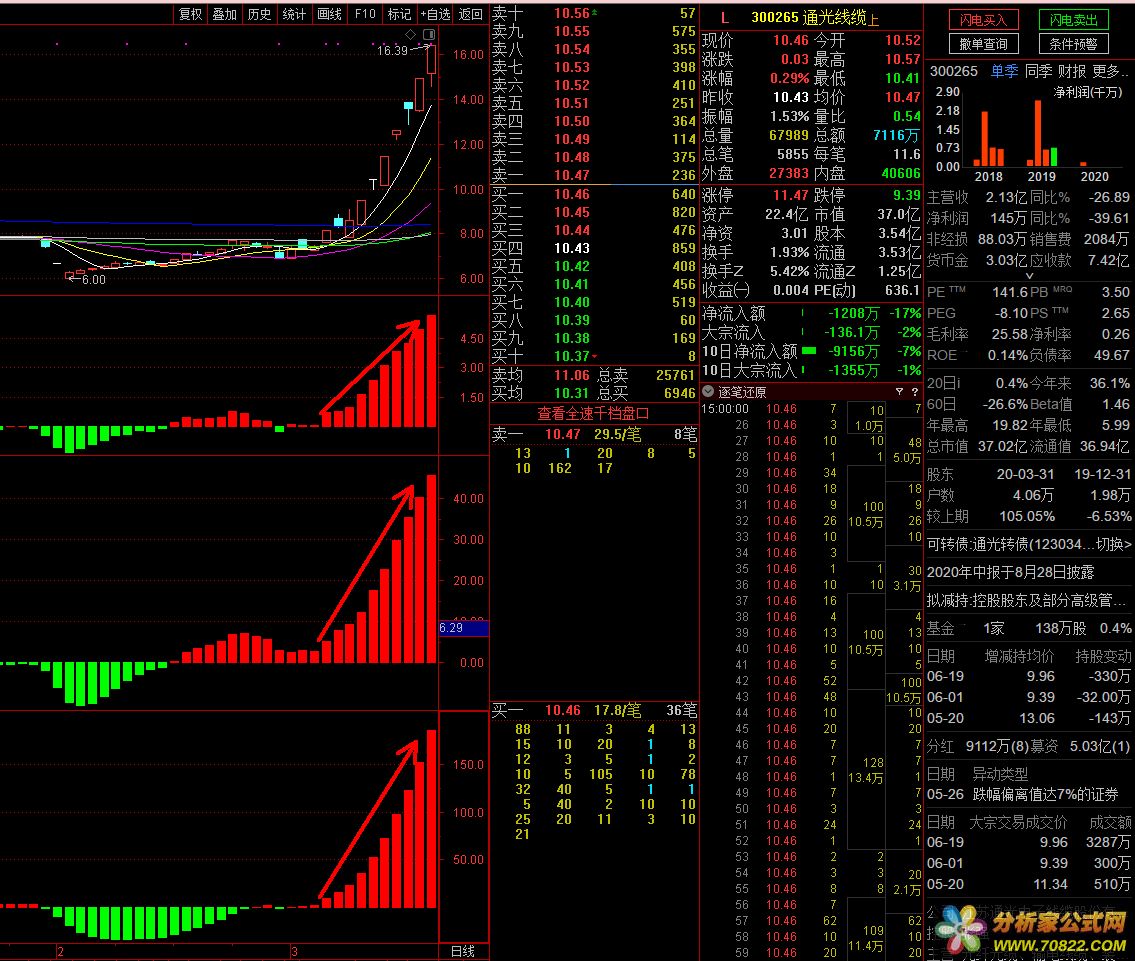Click the 06-01 block trade 300万 row
Image resolution: width=1135 pixels, height=961 pixels.
point(1029,863)
